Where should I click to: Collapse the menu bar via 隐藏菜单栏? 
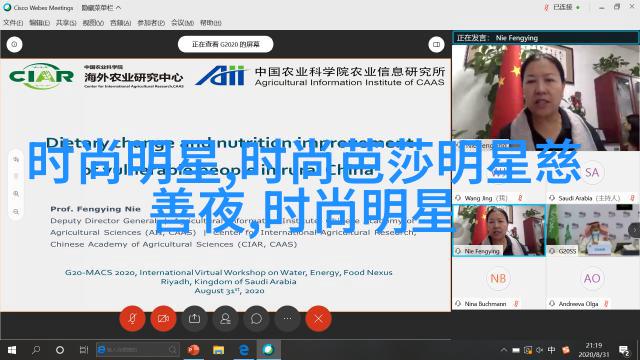101,8
